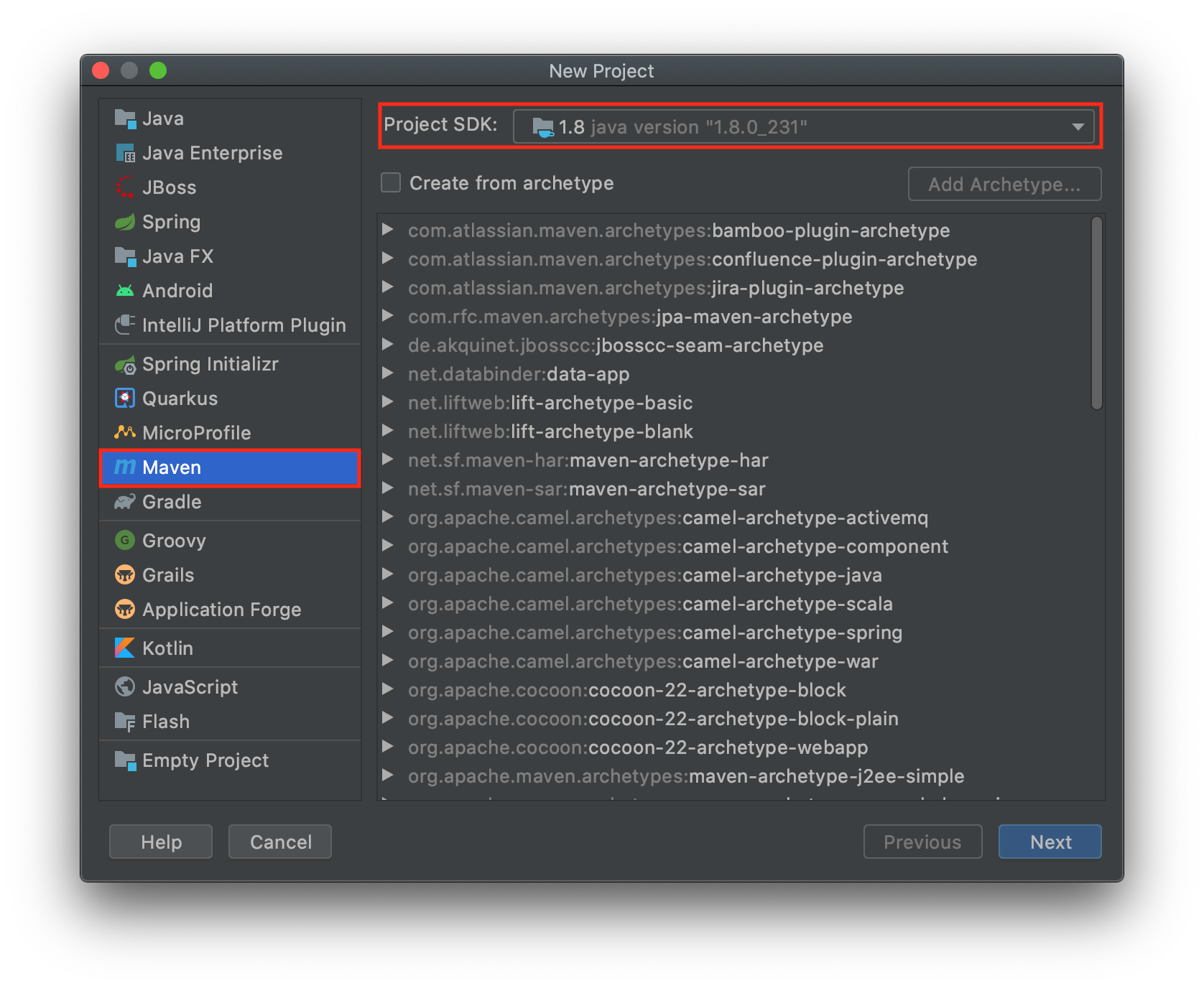Close the New Project window
This screenshot has width=1204, height=988.
tap(101, 70)
